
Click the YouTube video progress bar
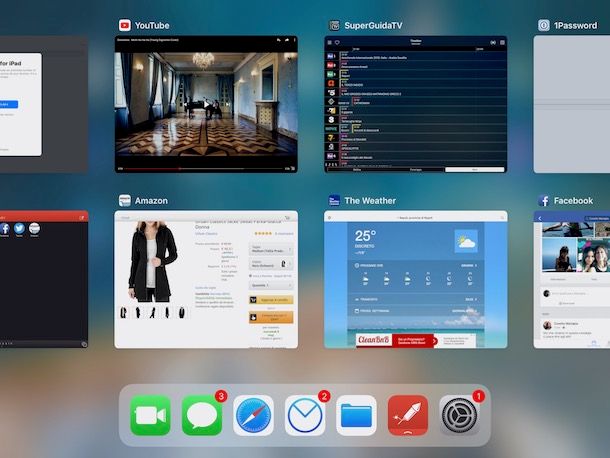(x=204, y=169)
